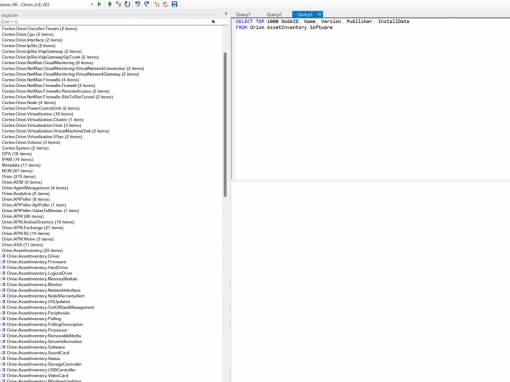Expand the Orion.AssetInventory.Driver entity
Image resolution: width=510 pixels, height=382 pixels.
tap(4, 256)
